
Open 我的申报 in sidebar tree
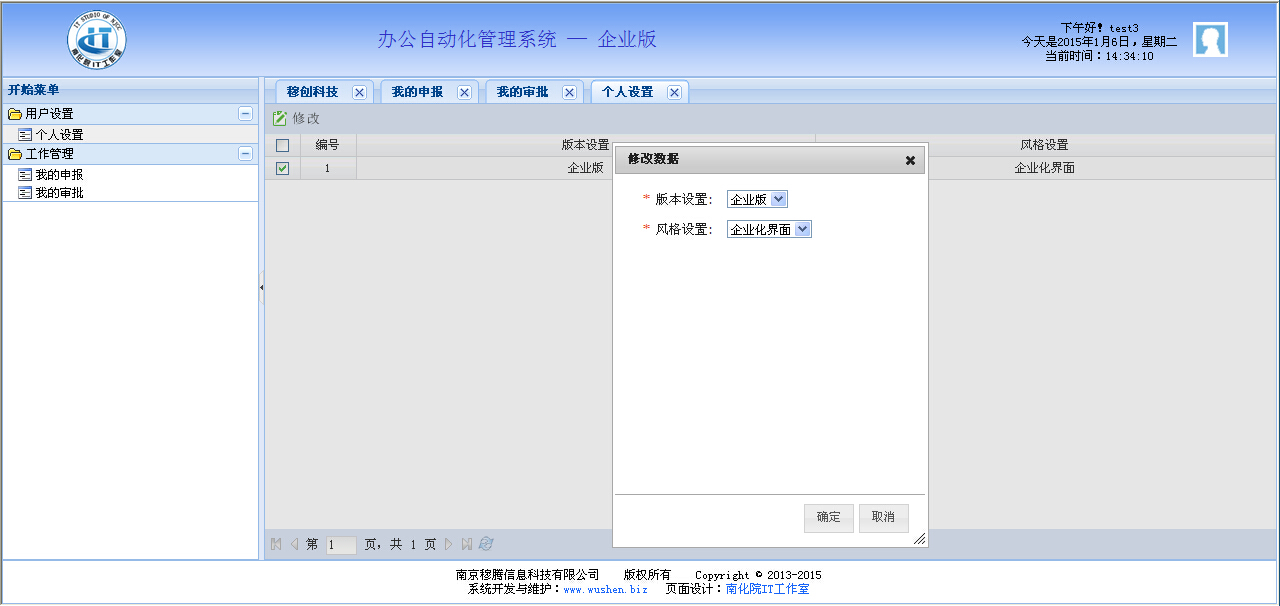[59, 175]
